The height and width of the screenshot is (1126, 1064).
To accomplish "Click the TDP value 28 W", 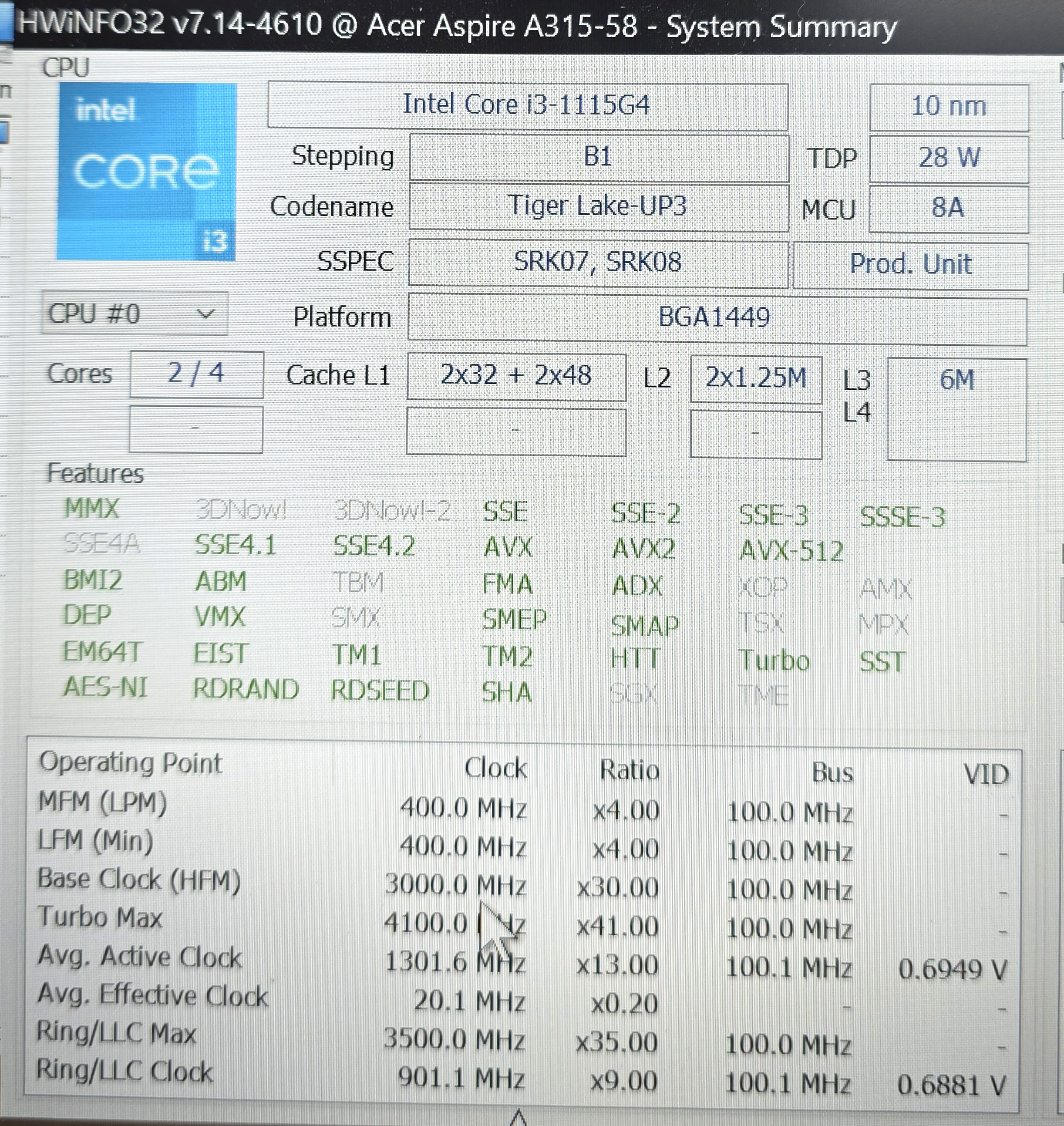I will (x=949, y=159).
